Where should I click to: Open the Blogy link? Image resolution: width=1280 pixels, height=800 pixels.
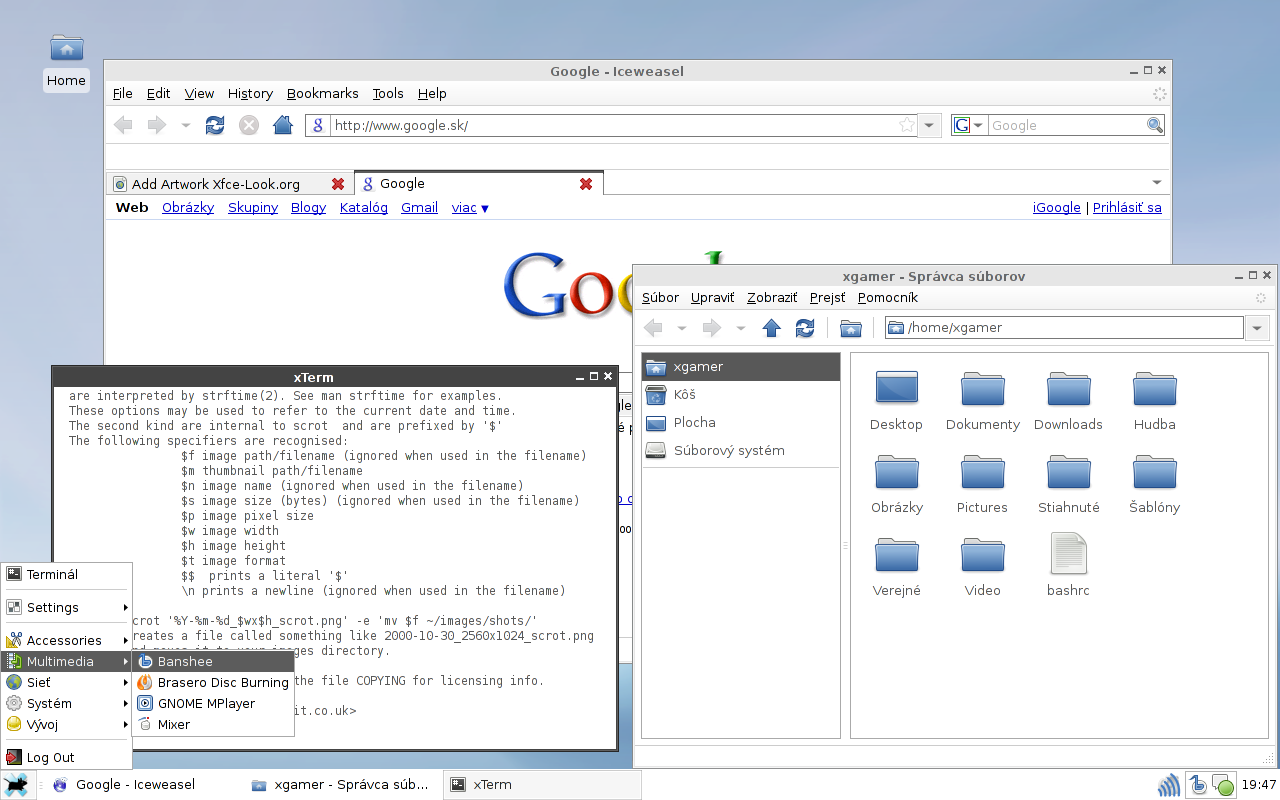pyautogui.click(x=308, y=208)
